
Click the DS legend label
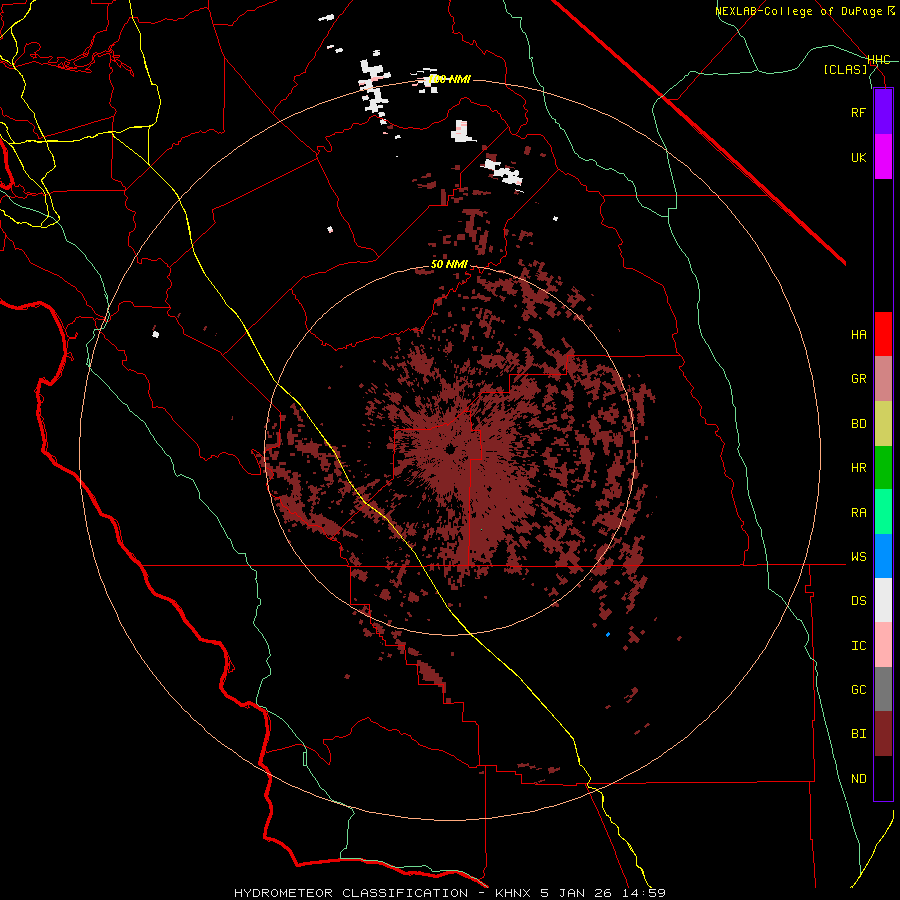tap(858, 600)
